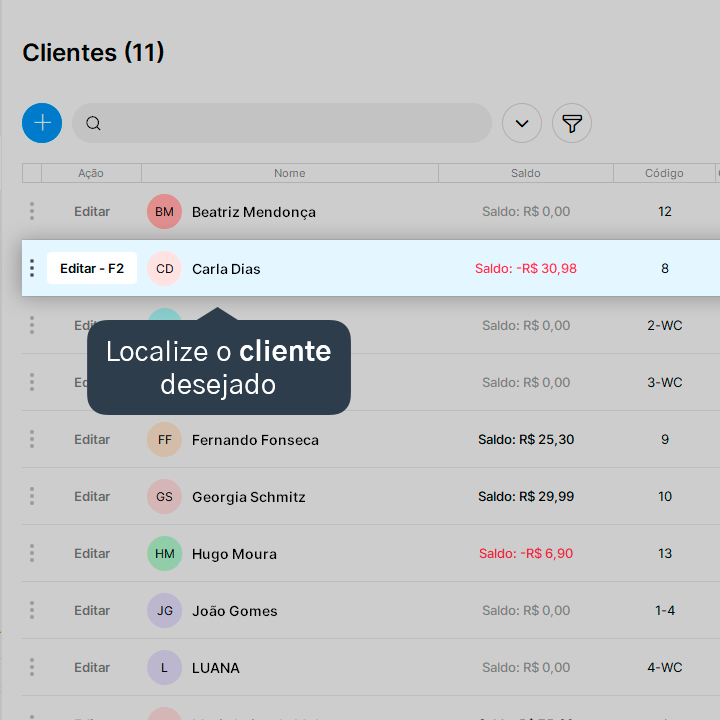The image size is (720, 720).
Task: Open three-dot menu for João Gomes
Action: [32, 610]
